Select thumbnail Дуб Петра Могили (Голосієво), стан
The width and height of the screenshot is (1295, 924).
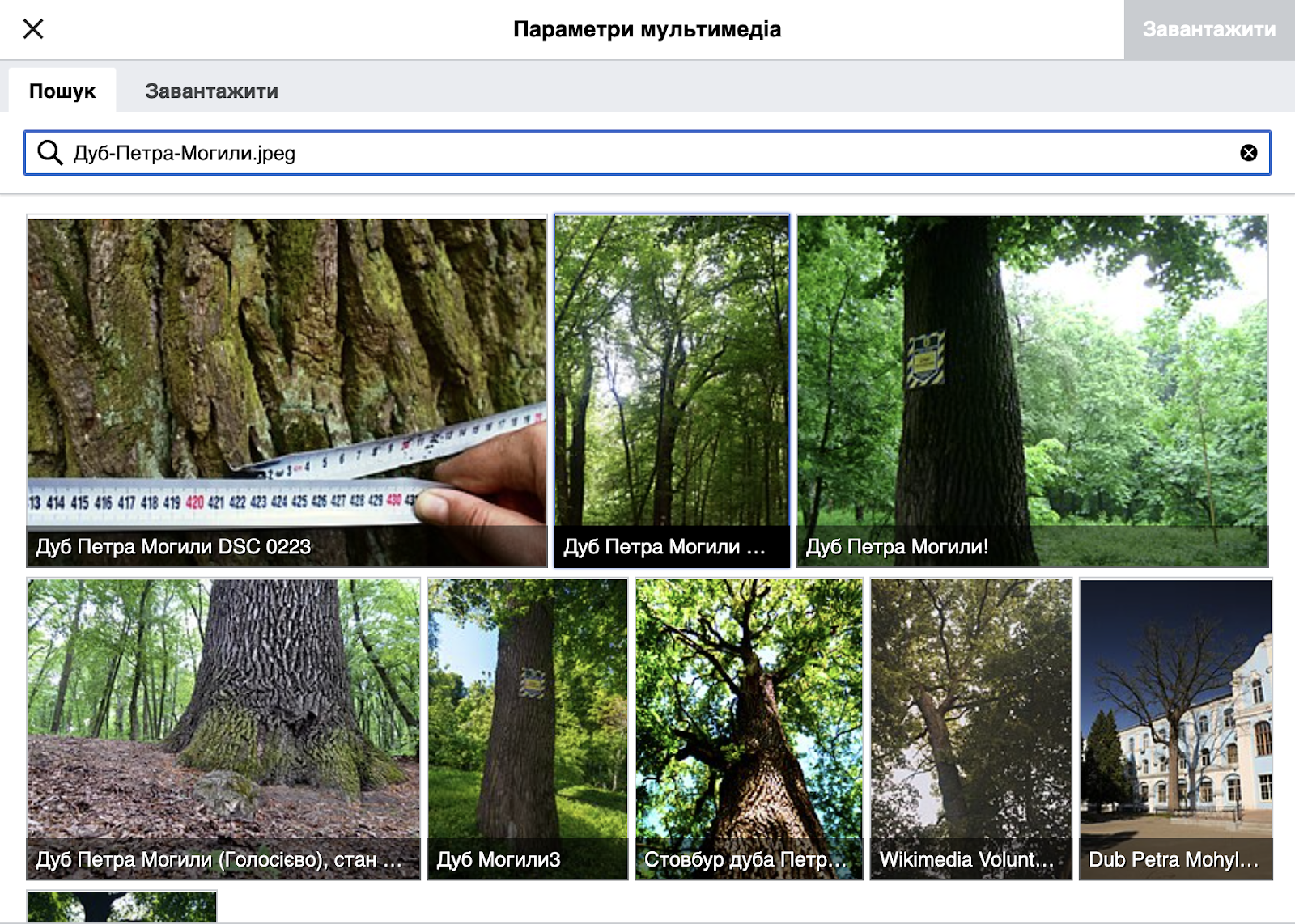pos(223,729)
